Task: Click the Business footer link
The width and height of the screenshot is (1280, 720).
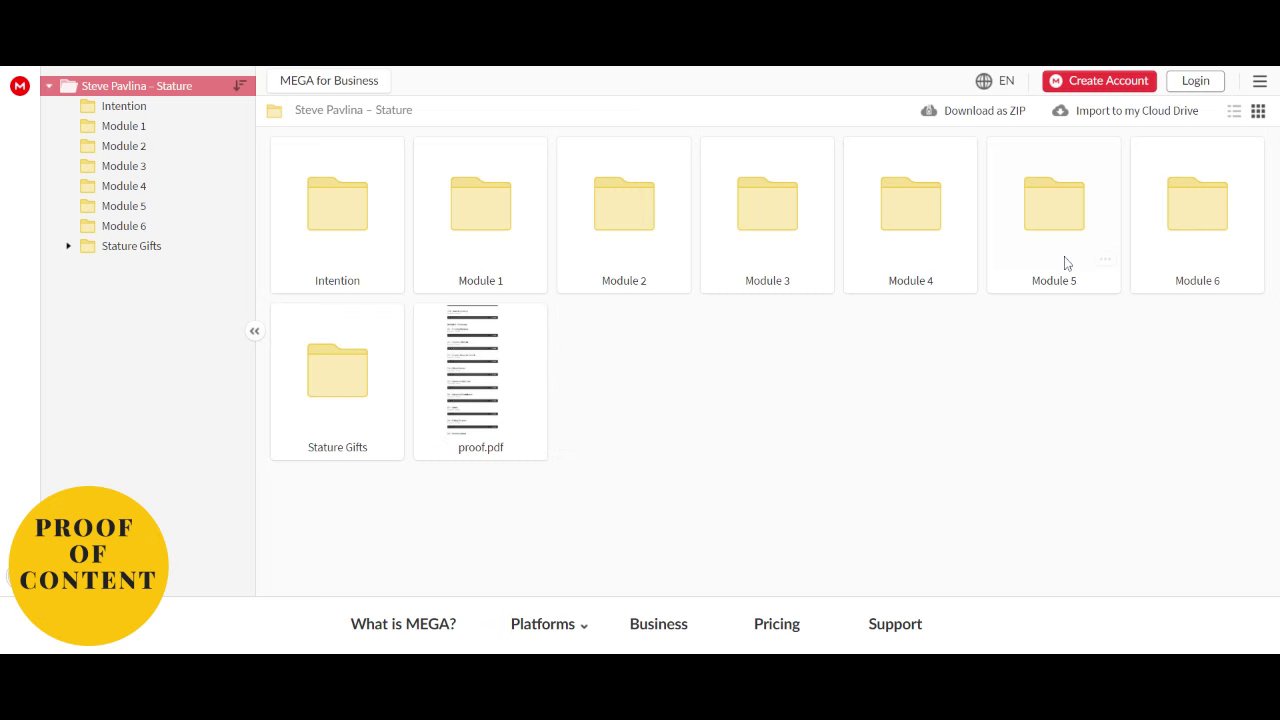Action: pos(658,624)
